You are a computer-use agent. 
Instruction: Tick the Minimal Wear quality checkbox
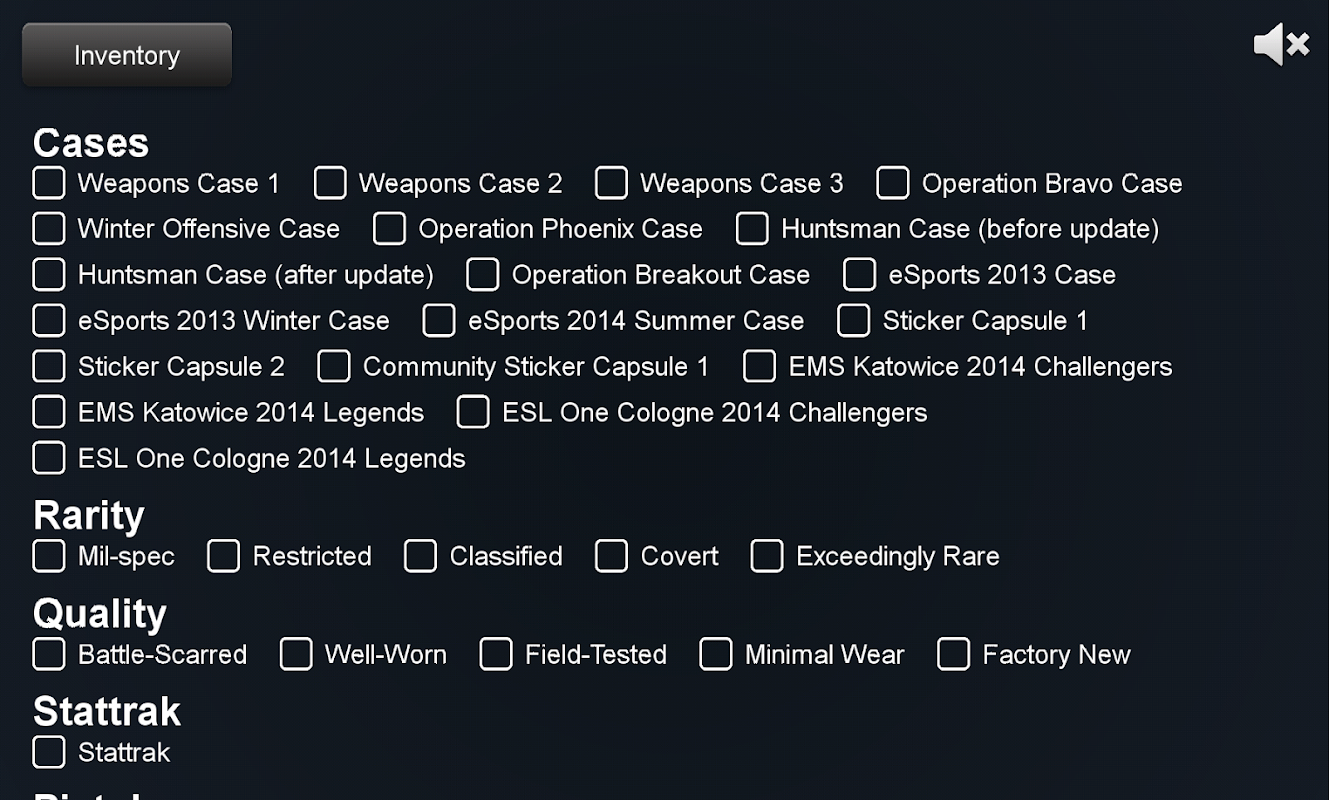point(716,654)
